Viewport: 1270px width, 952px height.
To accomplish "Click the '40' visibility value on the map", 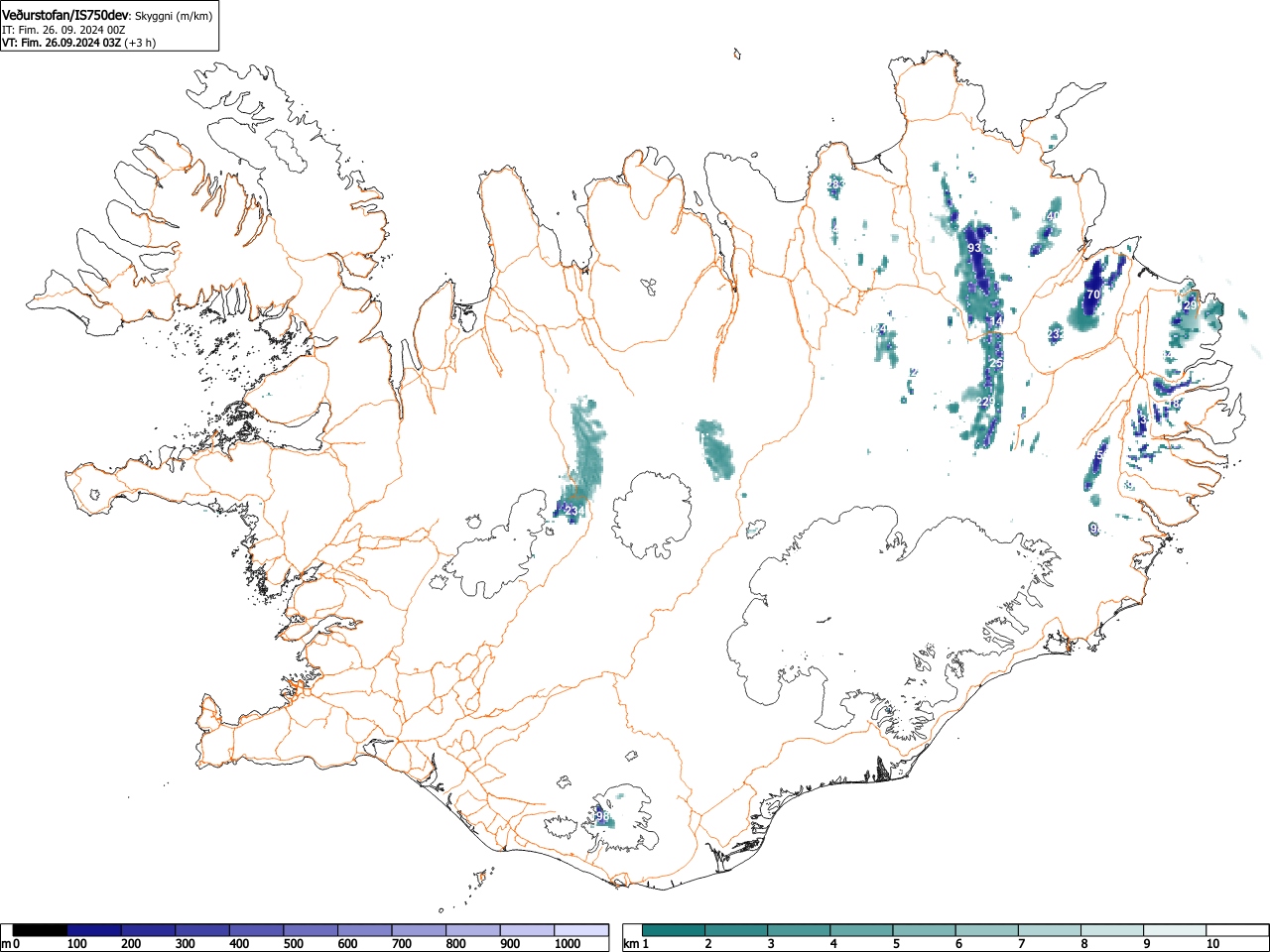I will [x=1054, y=216].
